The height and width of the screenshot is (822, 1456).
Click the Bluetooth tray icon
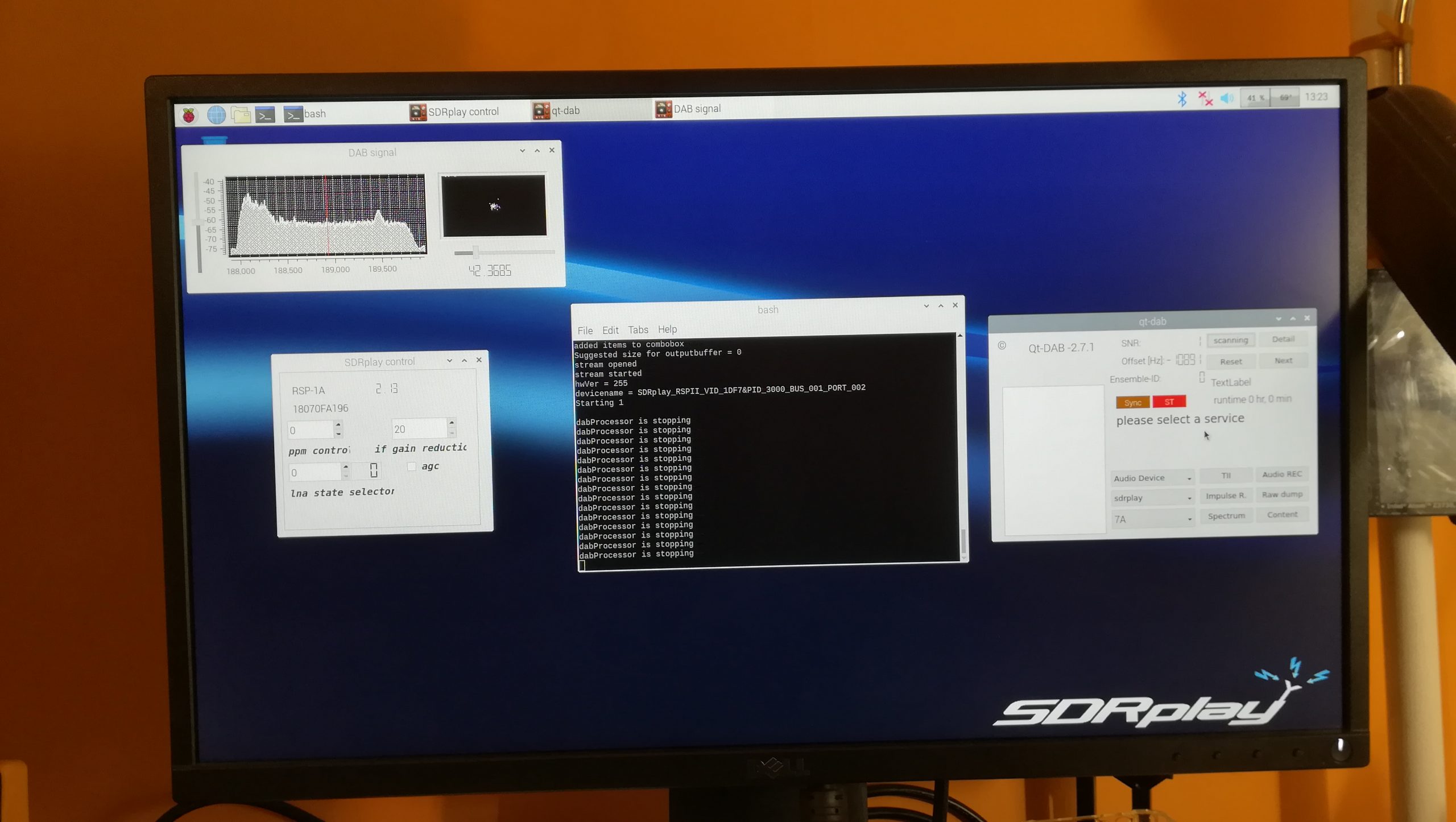tap(1182, 98)
